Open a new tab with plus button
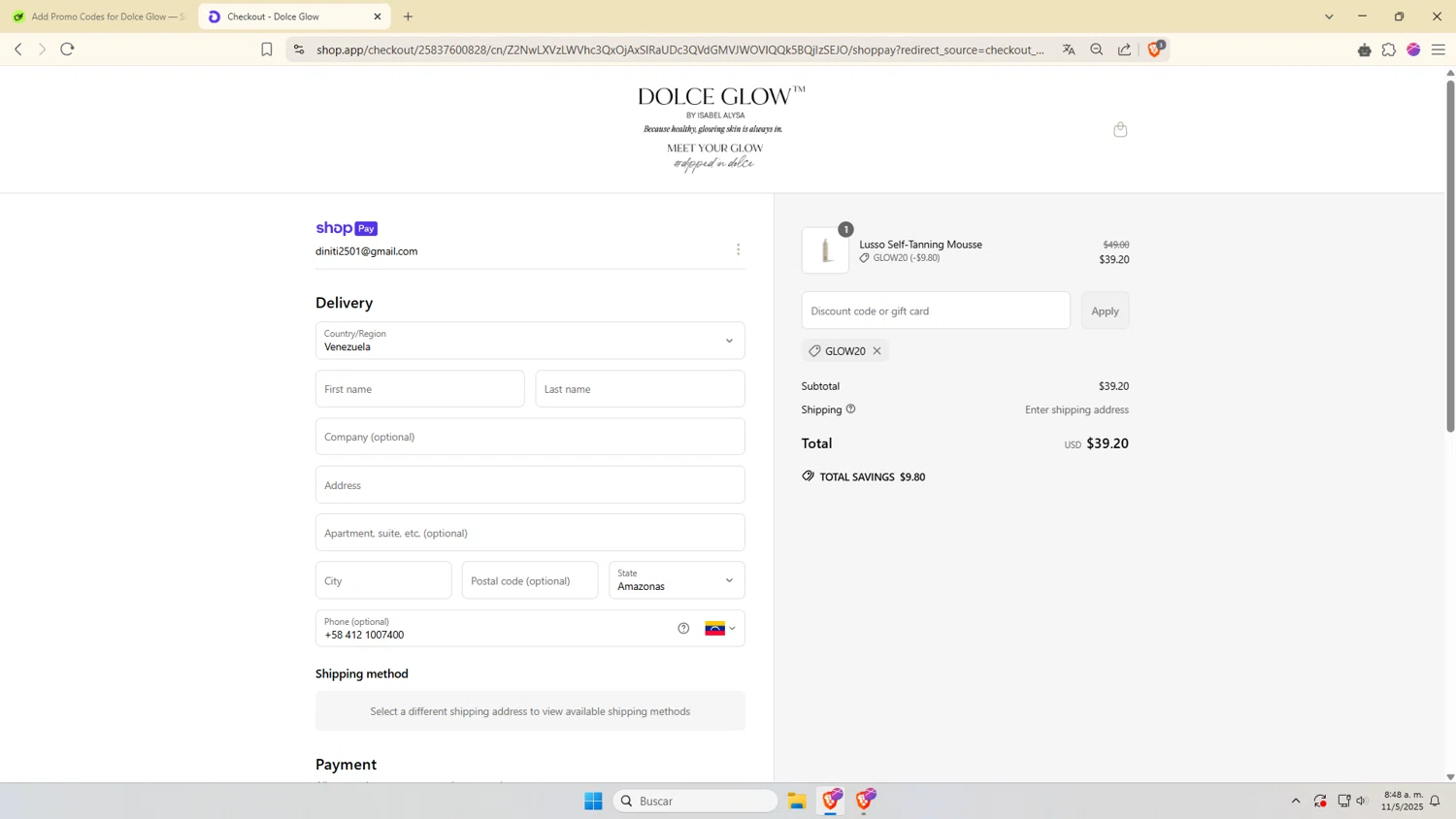1456x819 pixels. coord(408,16)
